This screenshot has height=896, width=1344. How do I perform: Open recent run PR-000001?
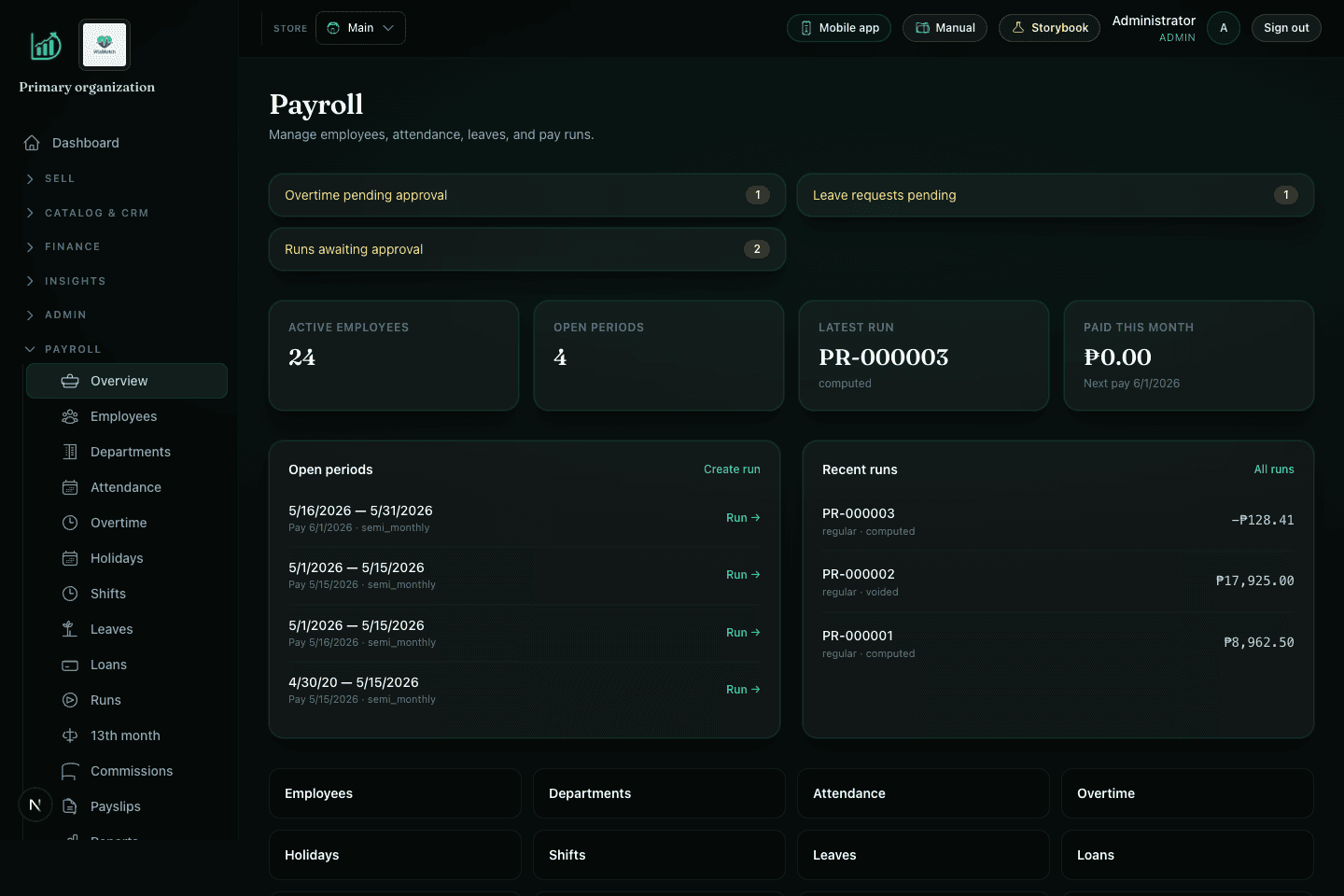[x=1058, y=643]
